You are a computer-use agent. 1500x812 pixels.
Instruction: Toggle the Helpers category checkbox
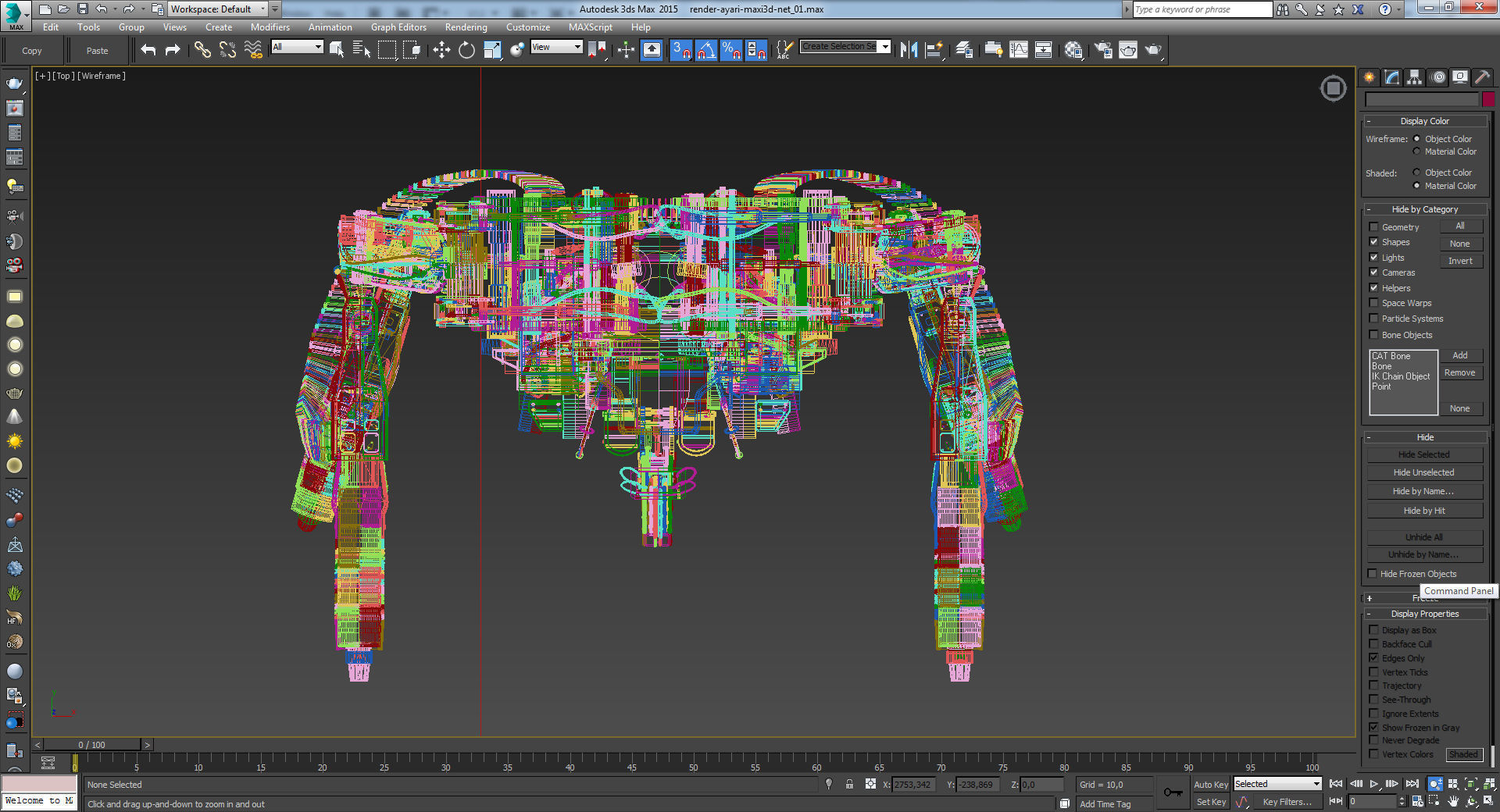click(1373, 288)
